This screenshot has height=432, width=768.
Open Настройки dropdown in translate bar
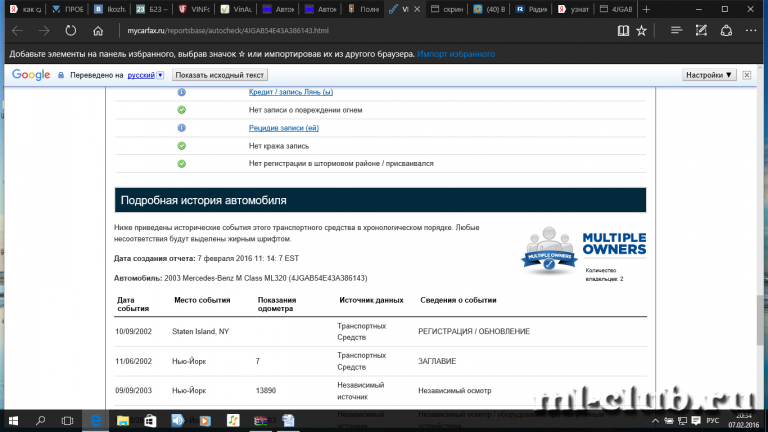(709, 75)
